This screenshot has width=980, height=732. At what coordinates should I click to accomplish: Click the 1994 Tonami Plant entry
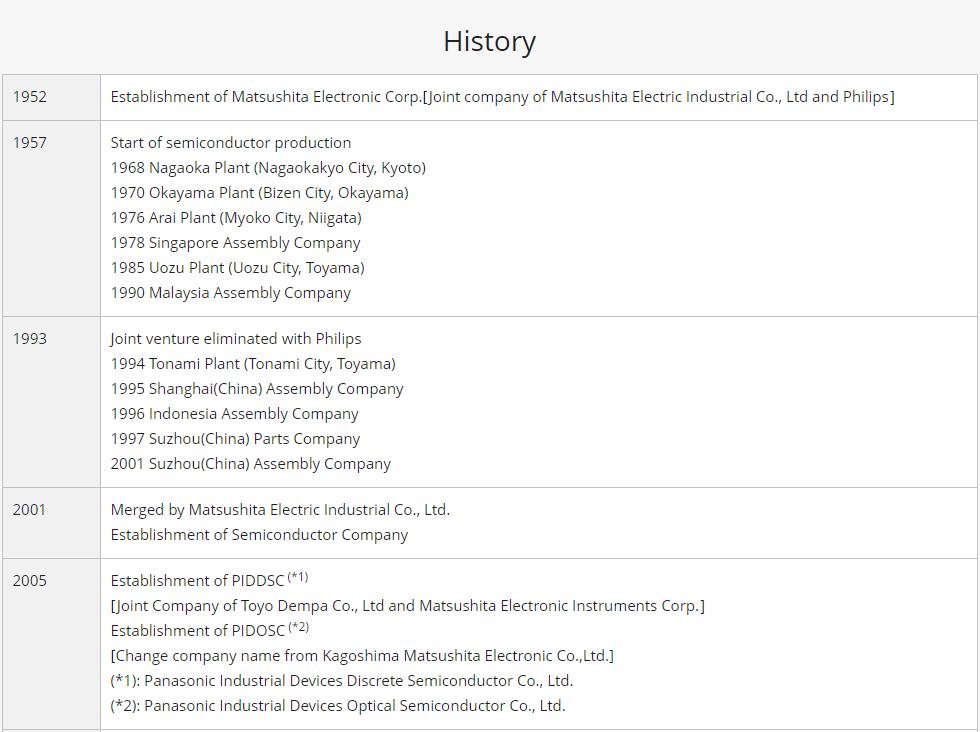(253, 364)
